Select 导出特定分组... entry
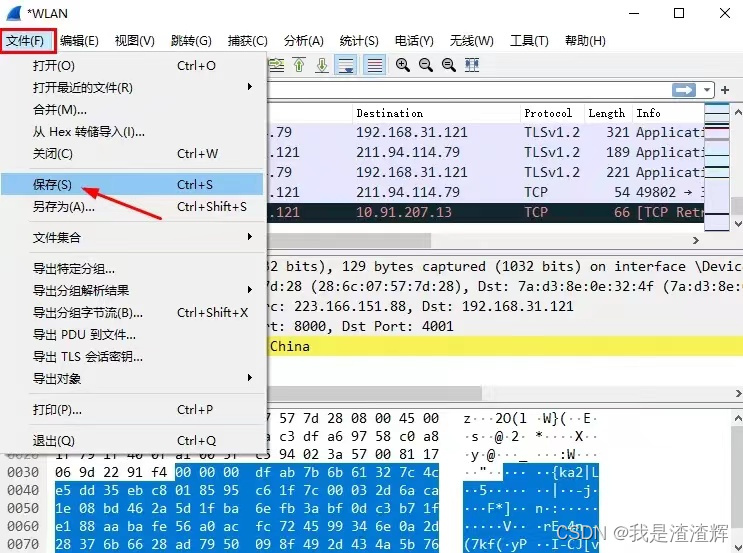The width and height of the screenshot is (743, 553). (132, 269)
